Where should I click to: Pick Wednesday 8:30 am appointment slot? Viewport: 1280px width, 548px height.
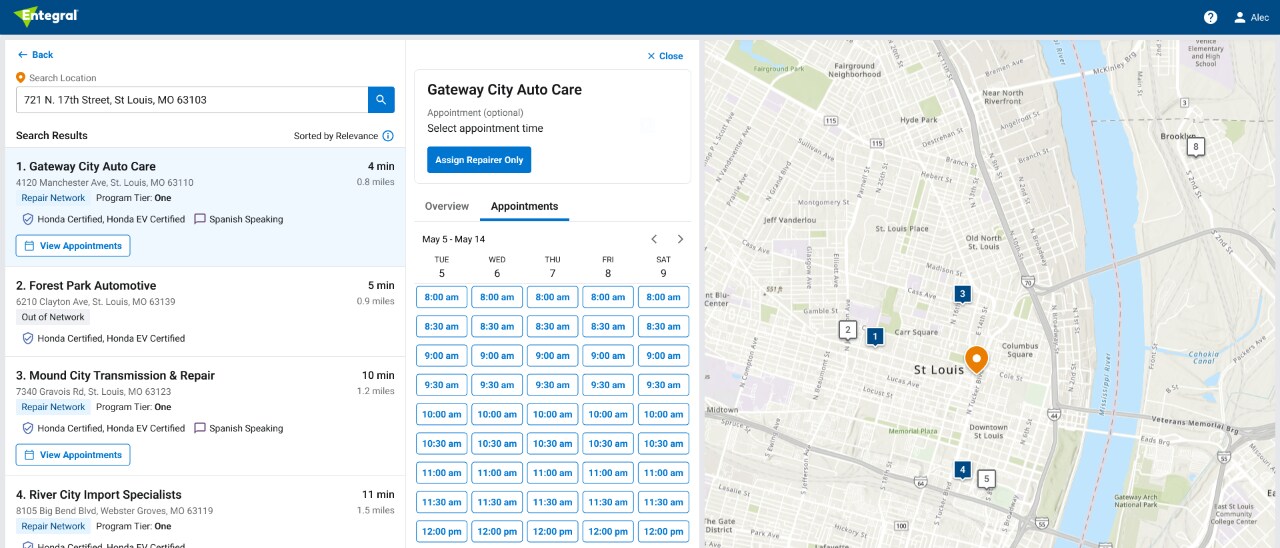497,327
